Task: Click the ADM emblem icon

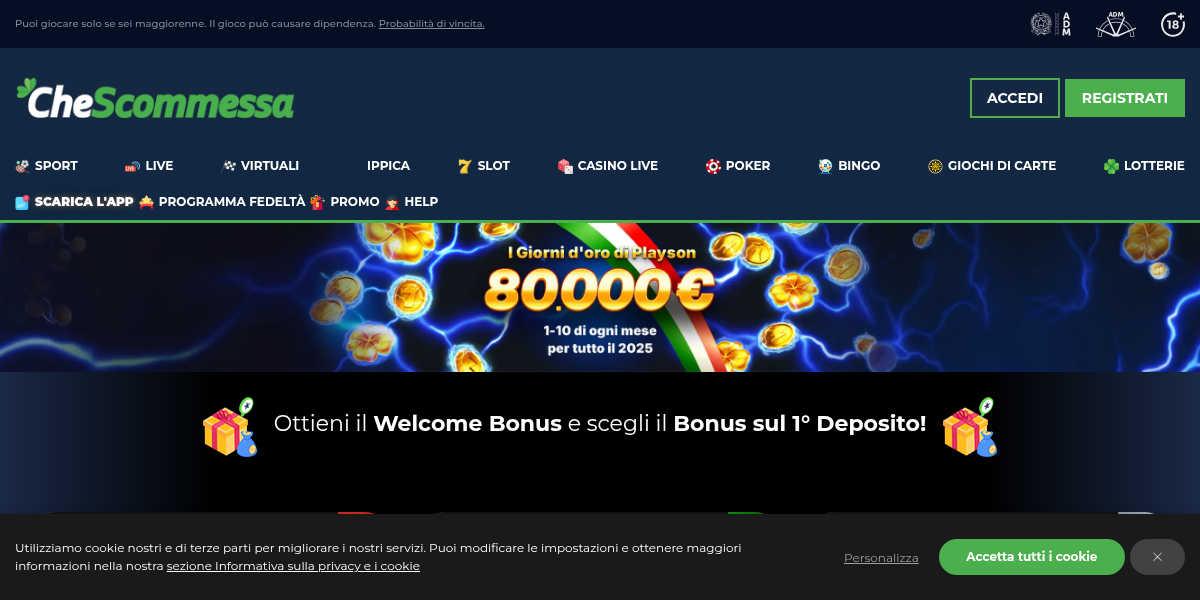Action: coord(1051,24)
